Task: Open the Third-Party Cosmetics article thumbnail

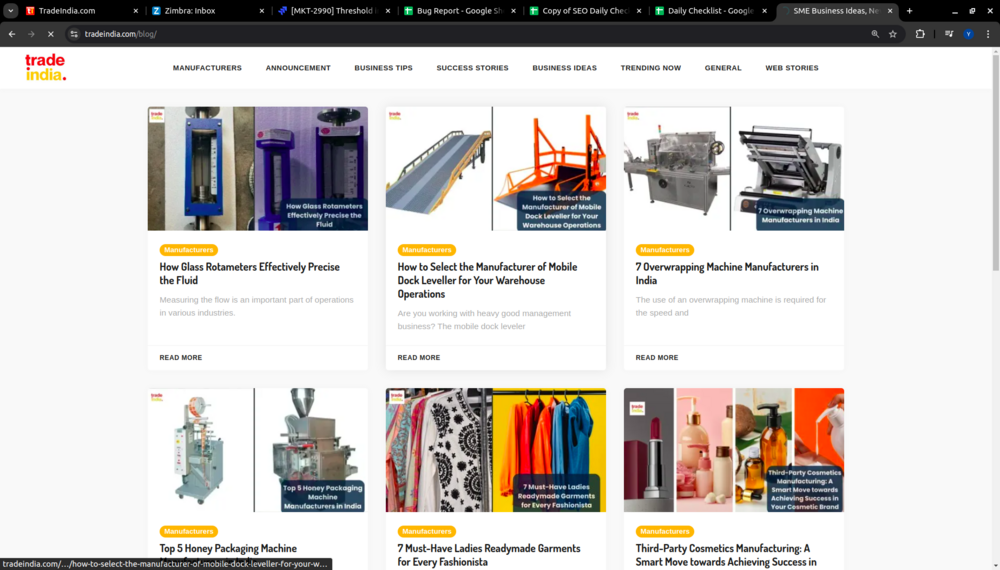Action: point(733,450)
